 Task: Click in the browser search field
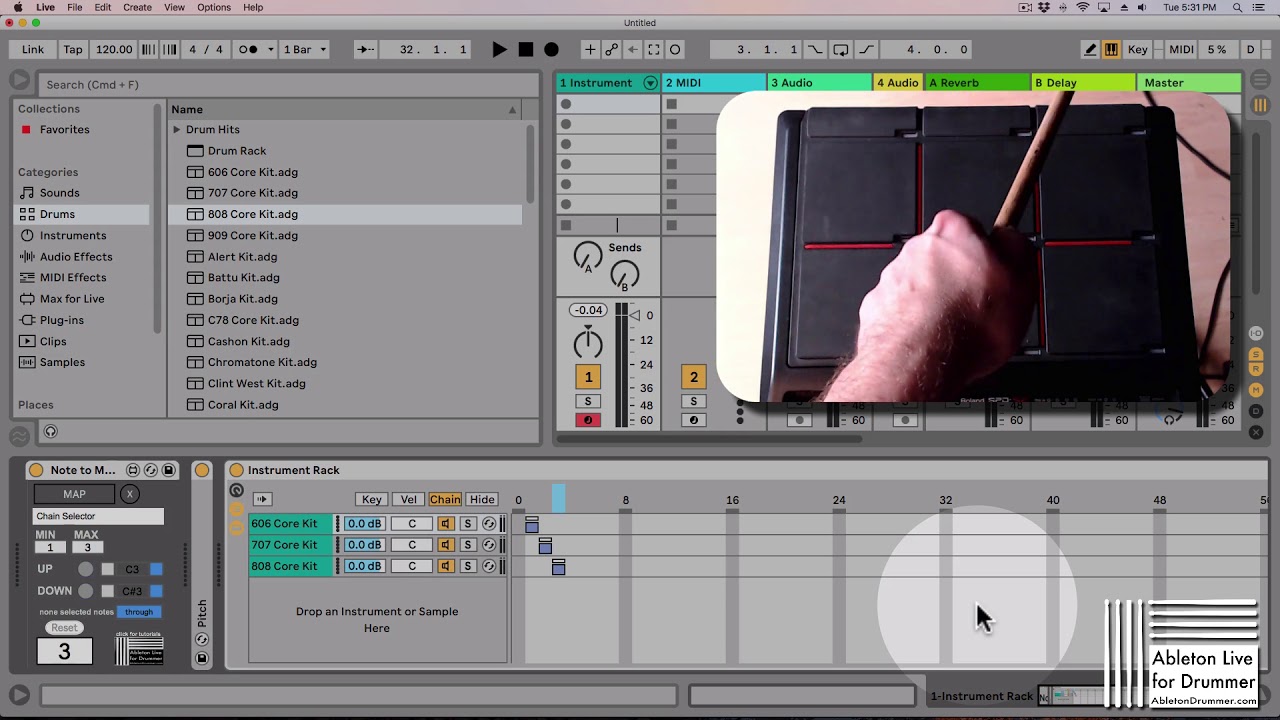(288, 85)
